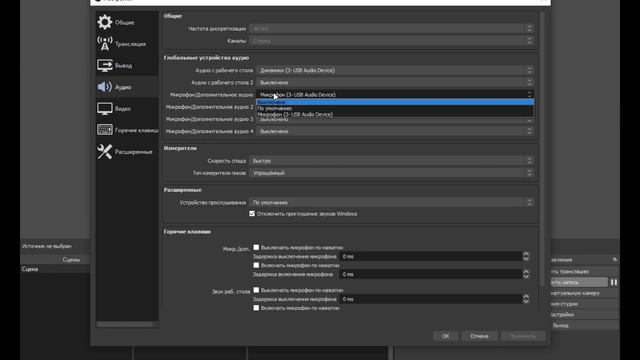Viewport: 640px width, 360px height.
Task: Click the Применить button
Action: 523,336
